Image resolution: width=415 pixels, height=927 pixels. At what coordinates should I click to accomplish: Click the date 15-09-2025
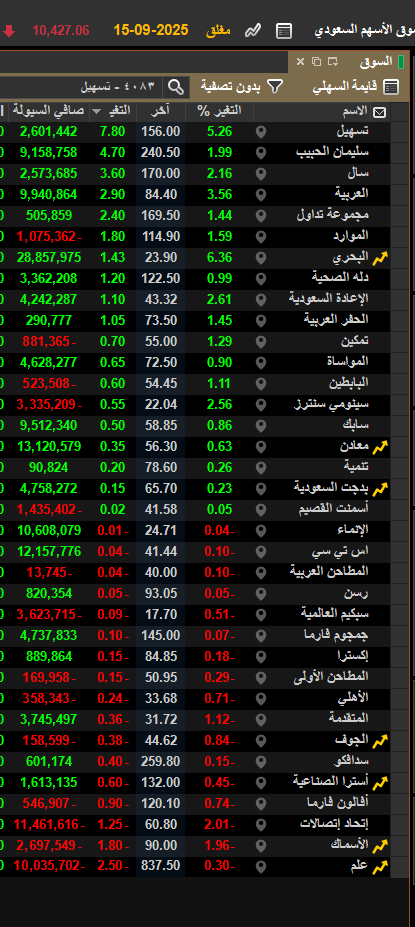[x=151, y=30]
